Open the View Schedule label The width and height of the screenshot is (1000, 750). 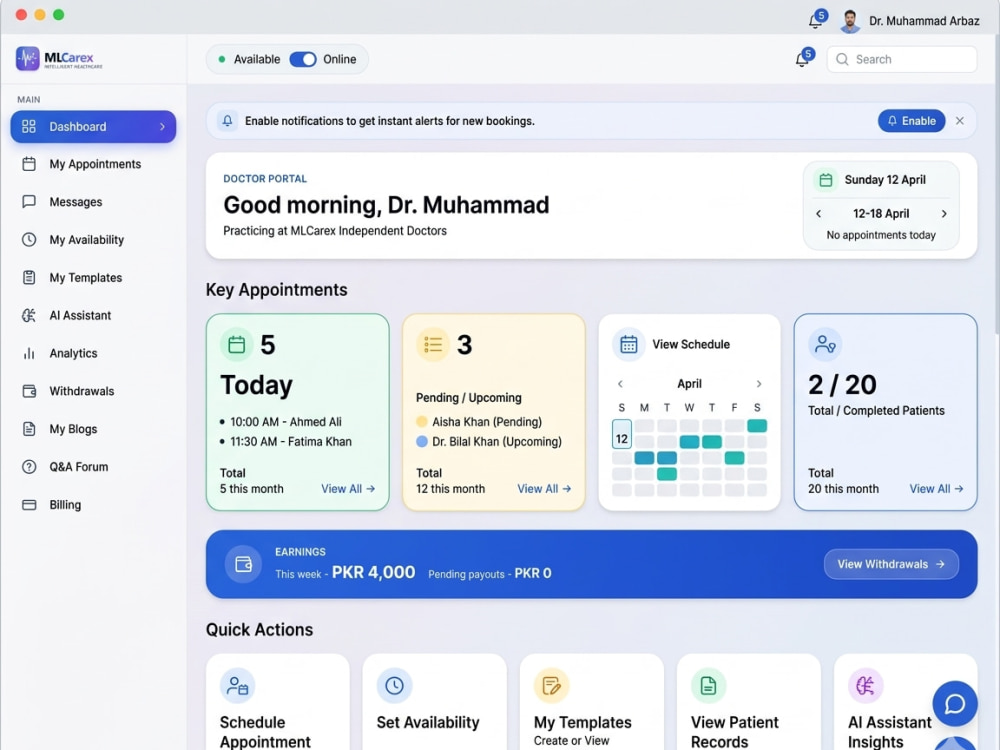click(x=691, y=344)
